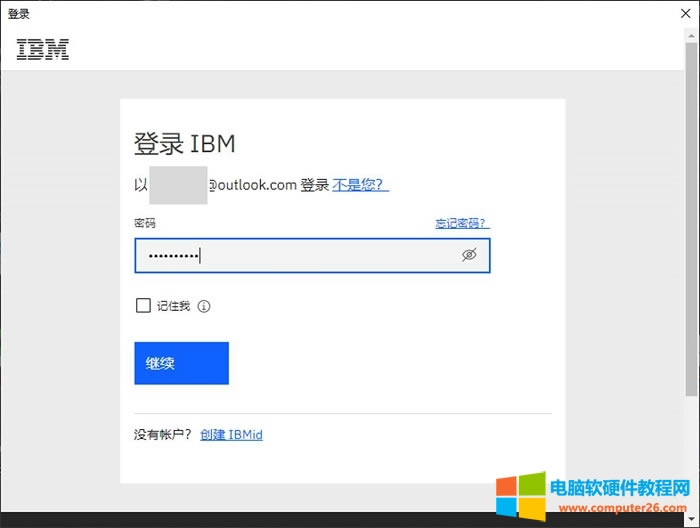Screen dimensions: 700x528
Task: Click the @outlook.com email text
Action: [x=252, y=185]
